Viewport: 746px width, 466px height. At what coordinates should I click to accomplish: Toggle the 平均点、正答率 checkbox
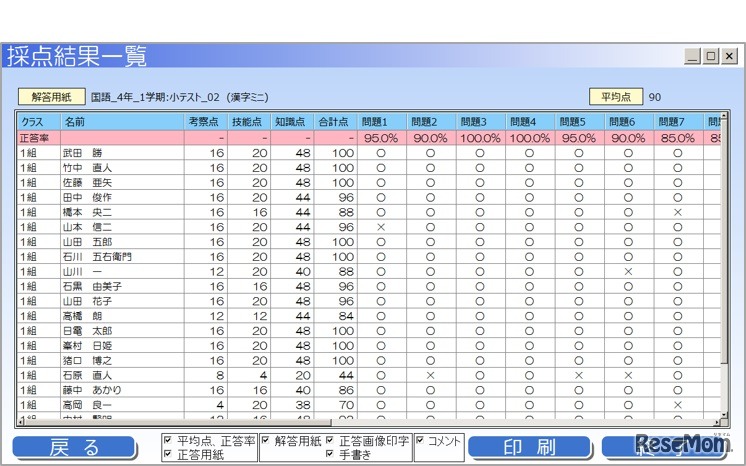pos(167,440)
